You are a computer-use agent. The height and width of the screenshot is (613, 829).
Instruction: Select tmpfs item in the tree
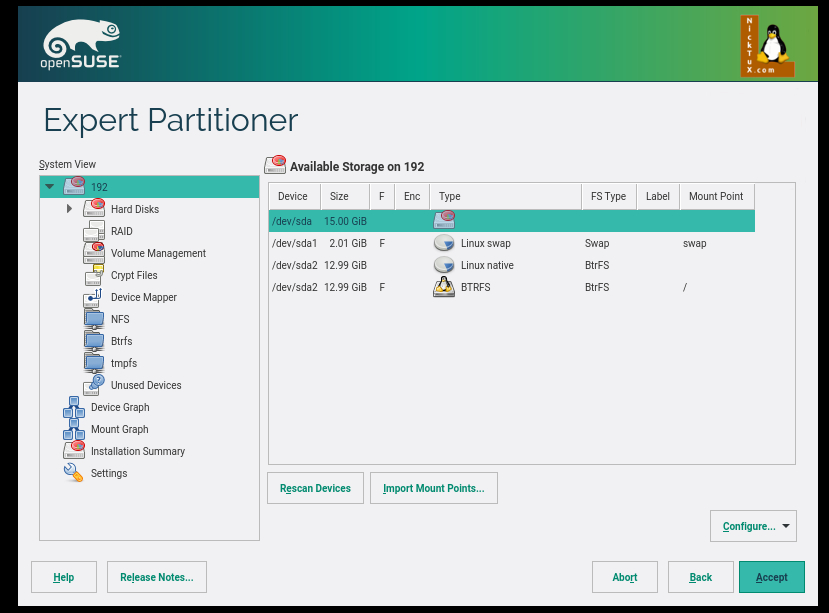coord(122,364)
